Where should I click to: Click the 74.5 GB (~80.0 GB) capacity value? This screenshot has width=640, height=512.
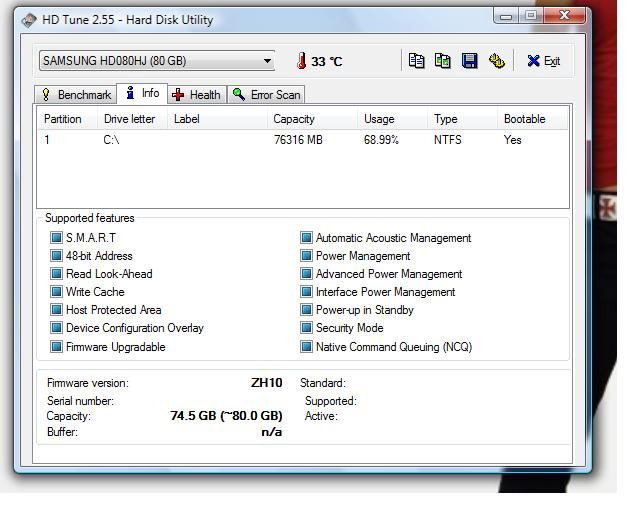pyautogui.click(x=227, y=416)
